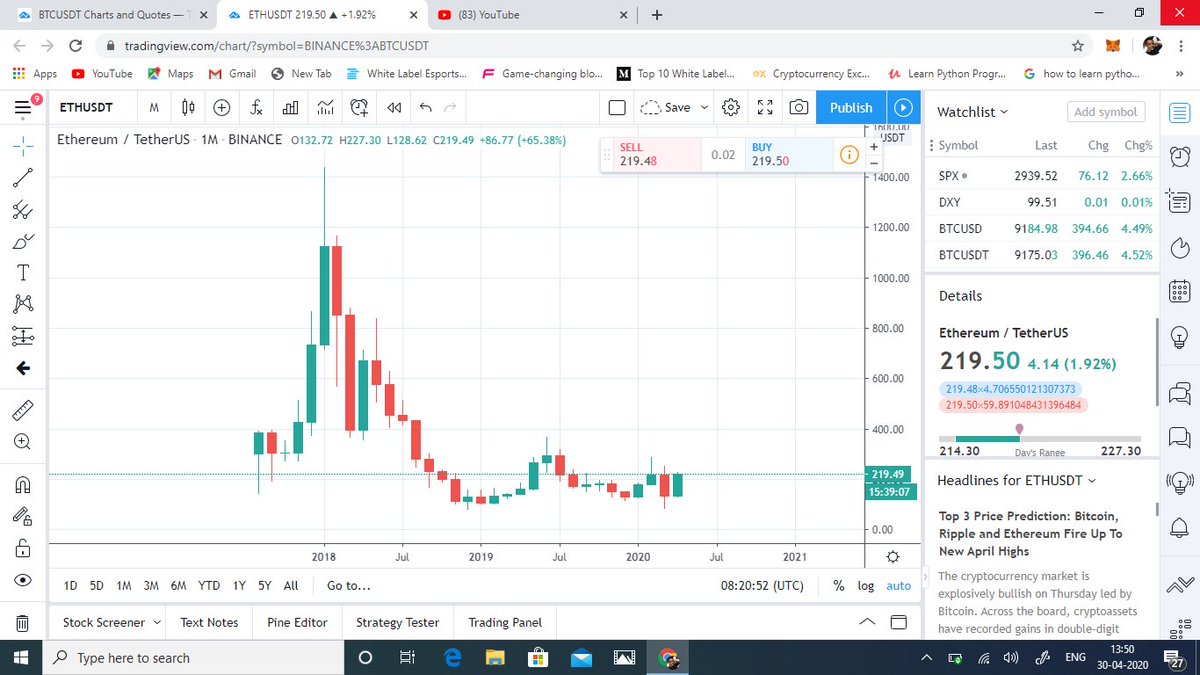The width and height of the screenshot is (1200, 675).
Task: Enter fullscreen mode
Action: click(765, 107)
